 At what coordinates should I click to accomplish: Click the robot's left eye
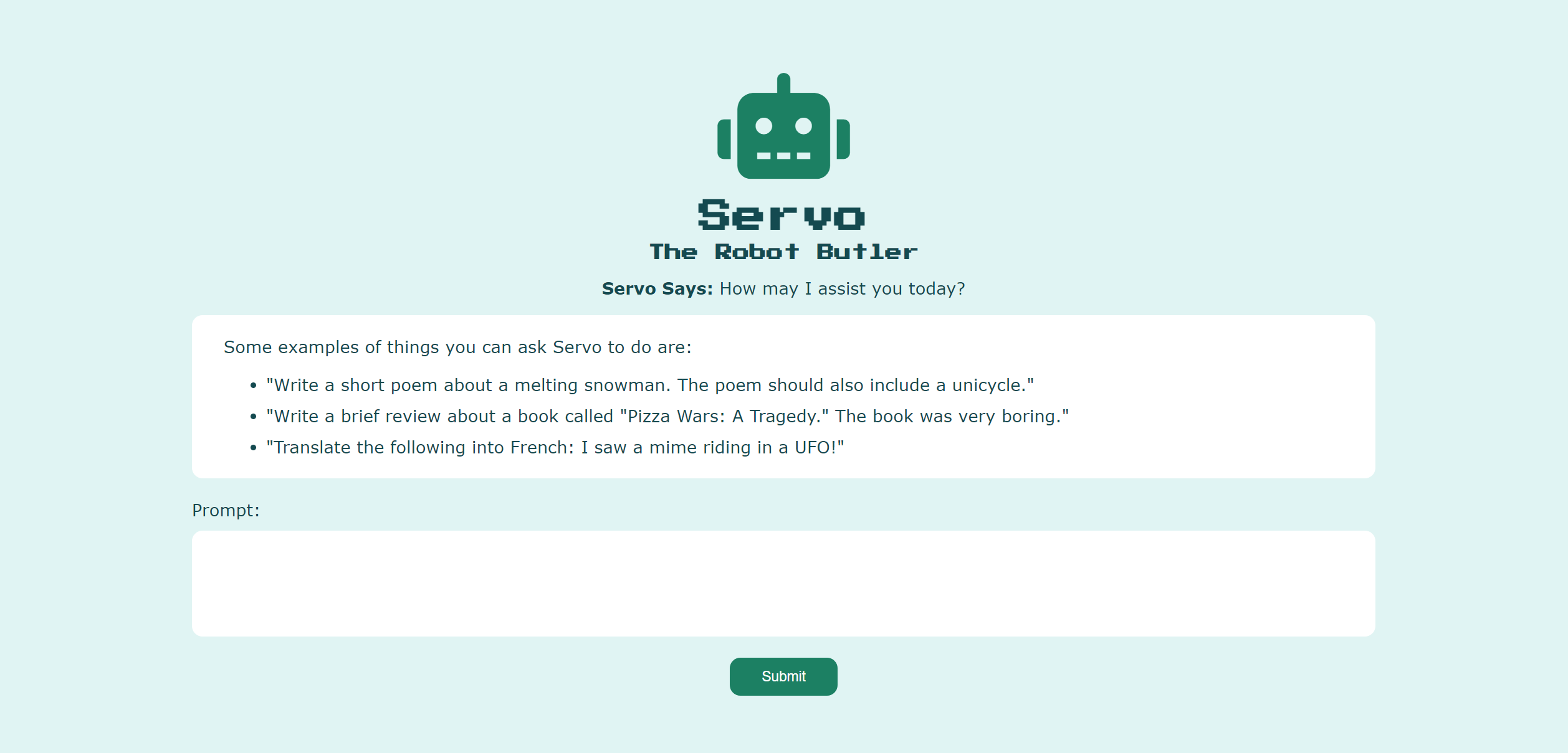[764, 125]
